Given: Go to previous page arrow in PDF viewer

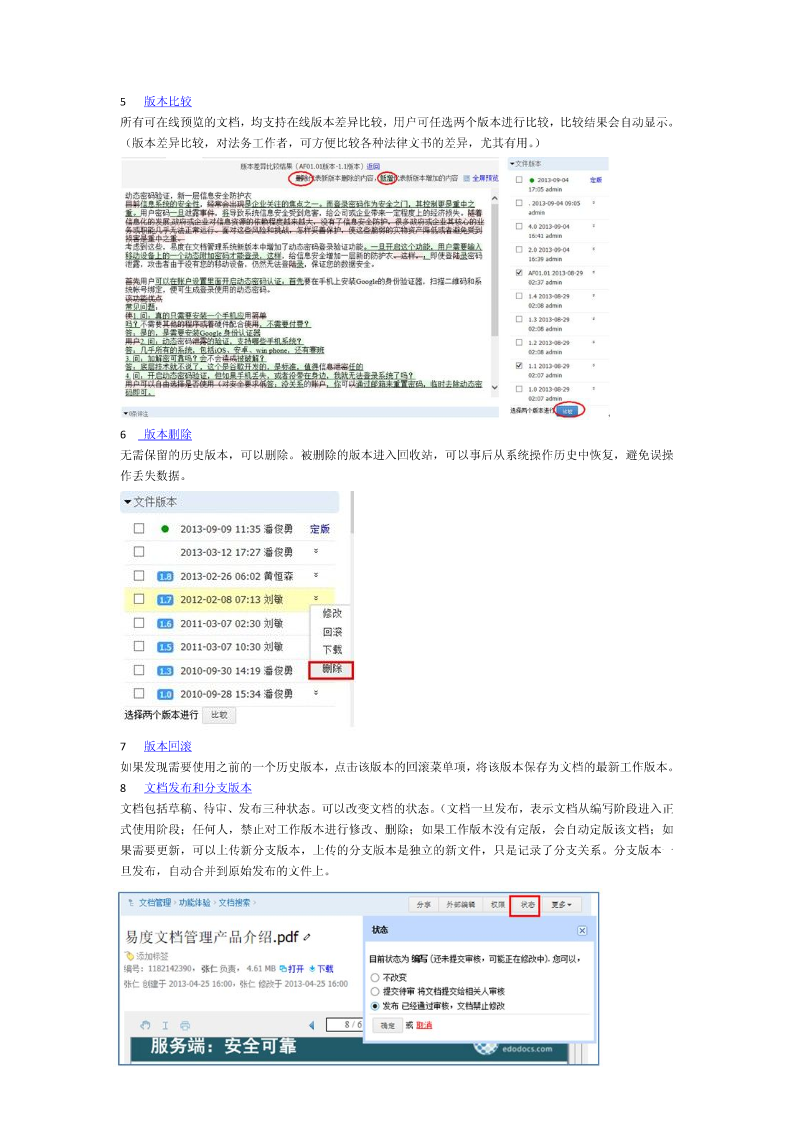Looking at the screenshot, I should point(311,1025).
